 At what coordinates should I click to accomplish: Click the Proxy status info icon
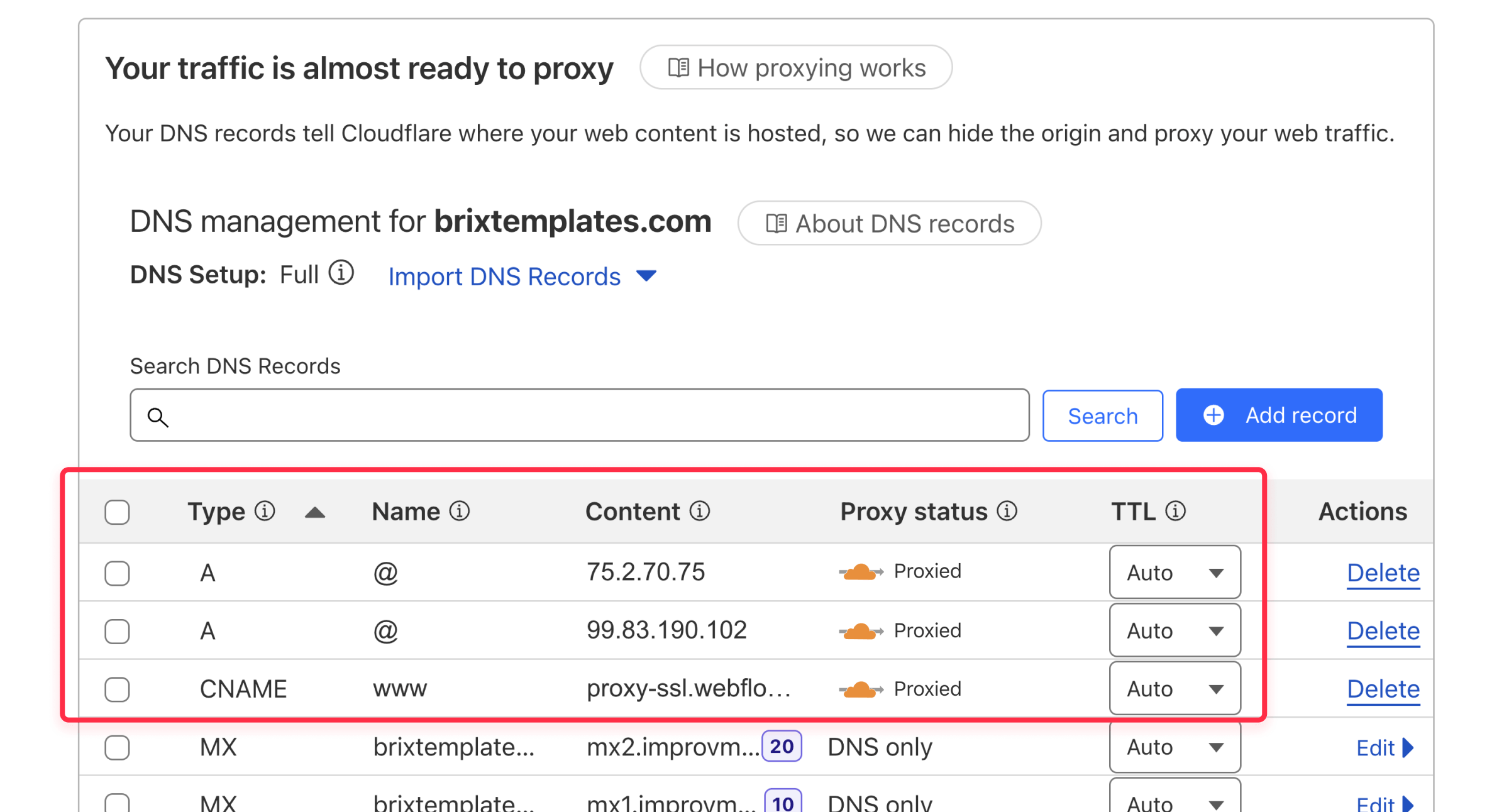[1007, 511]
